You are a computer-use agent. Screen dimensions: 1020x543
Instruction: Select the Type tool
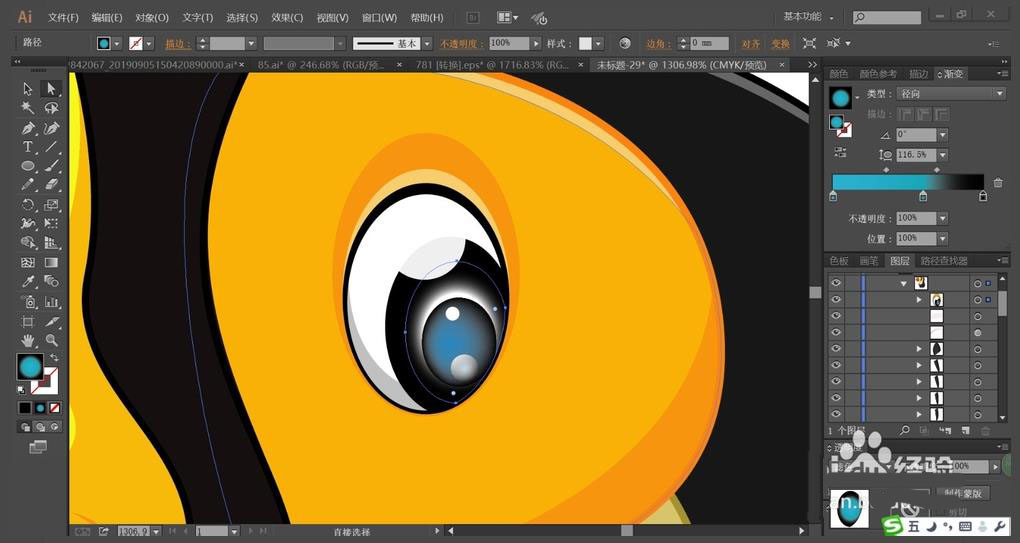point(28,147)
